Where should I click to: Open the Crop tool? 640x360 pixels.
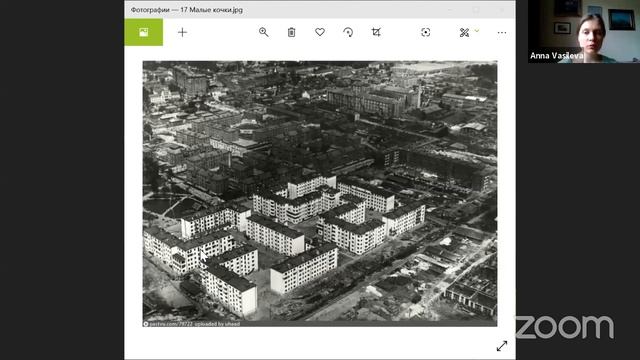coord(376,32)
